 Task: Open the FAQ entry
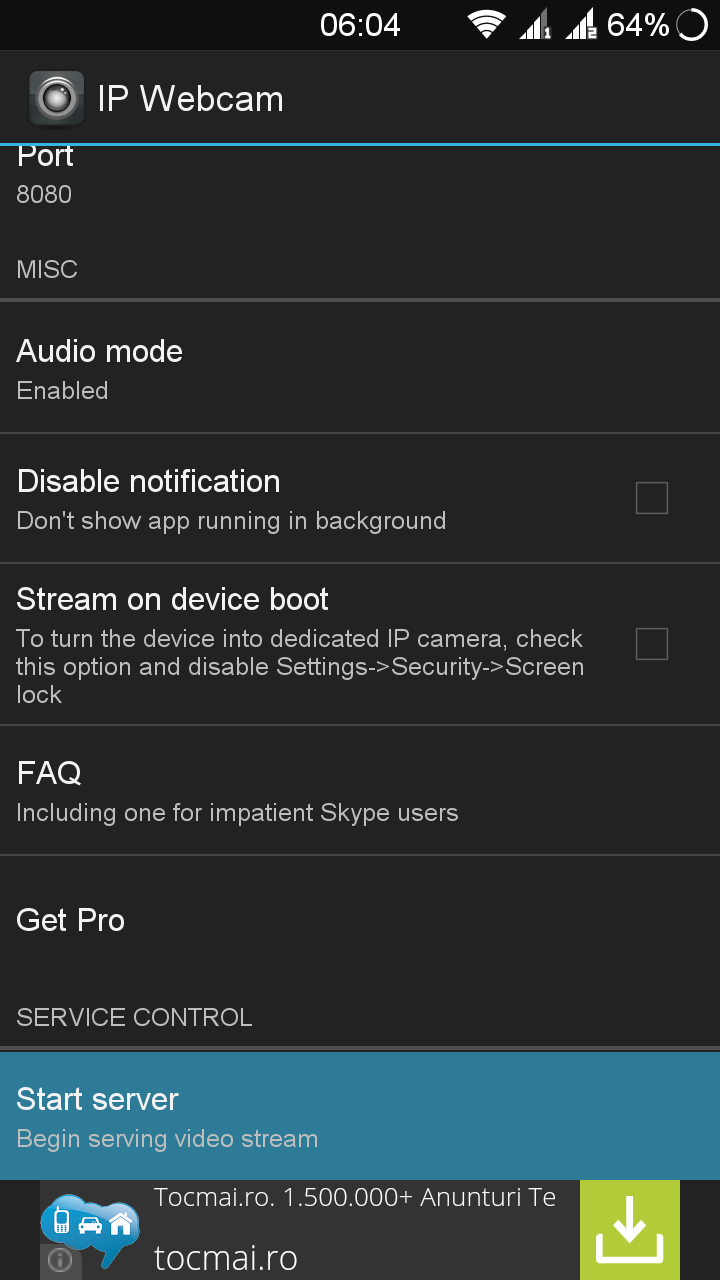coord(360,790)
